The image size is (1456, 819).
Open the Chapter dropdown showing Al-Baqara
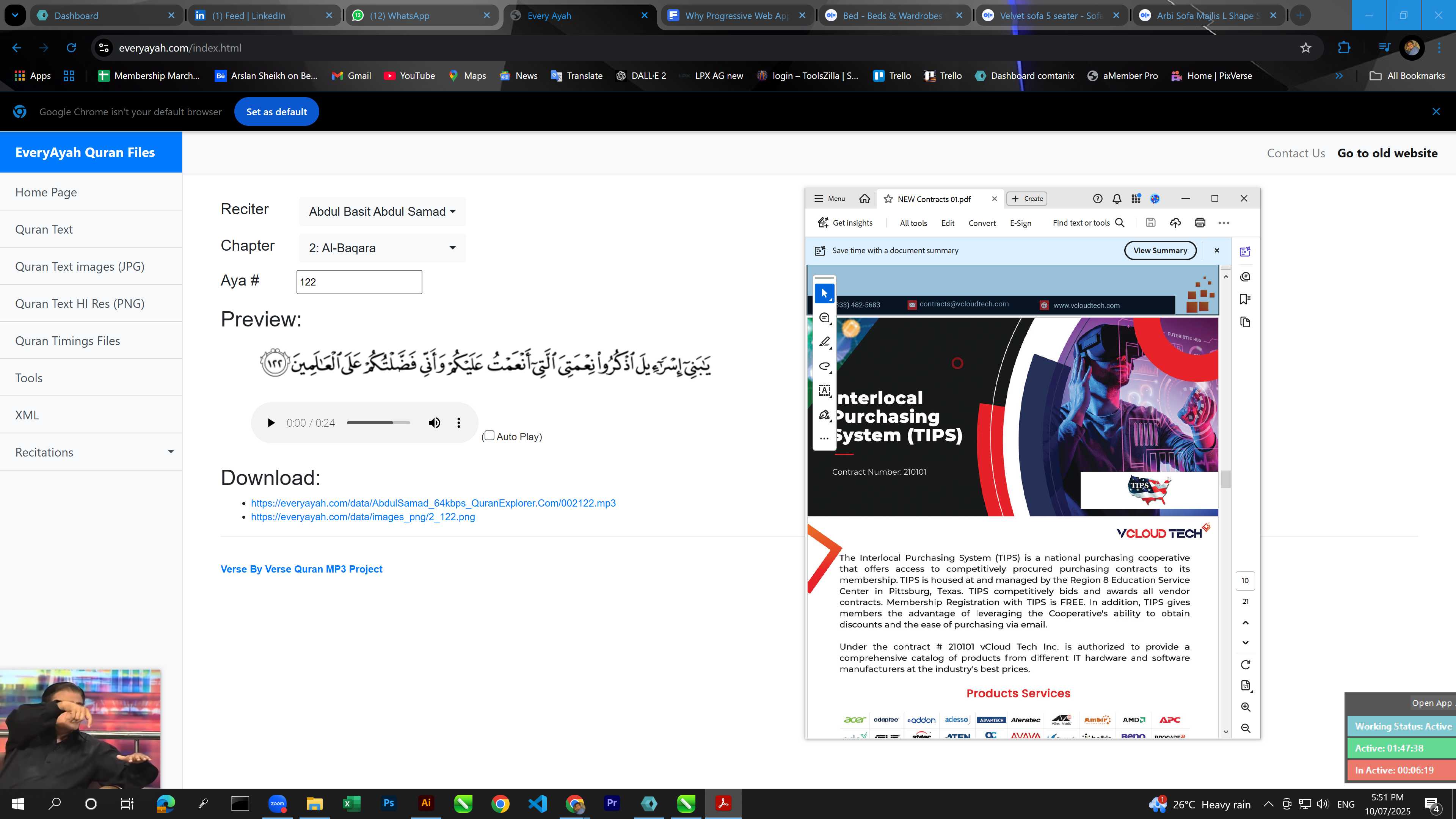pyautogui.click(x=382, y=248)
